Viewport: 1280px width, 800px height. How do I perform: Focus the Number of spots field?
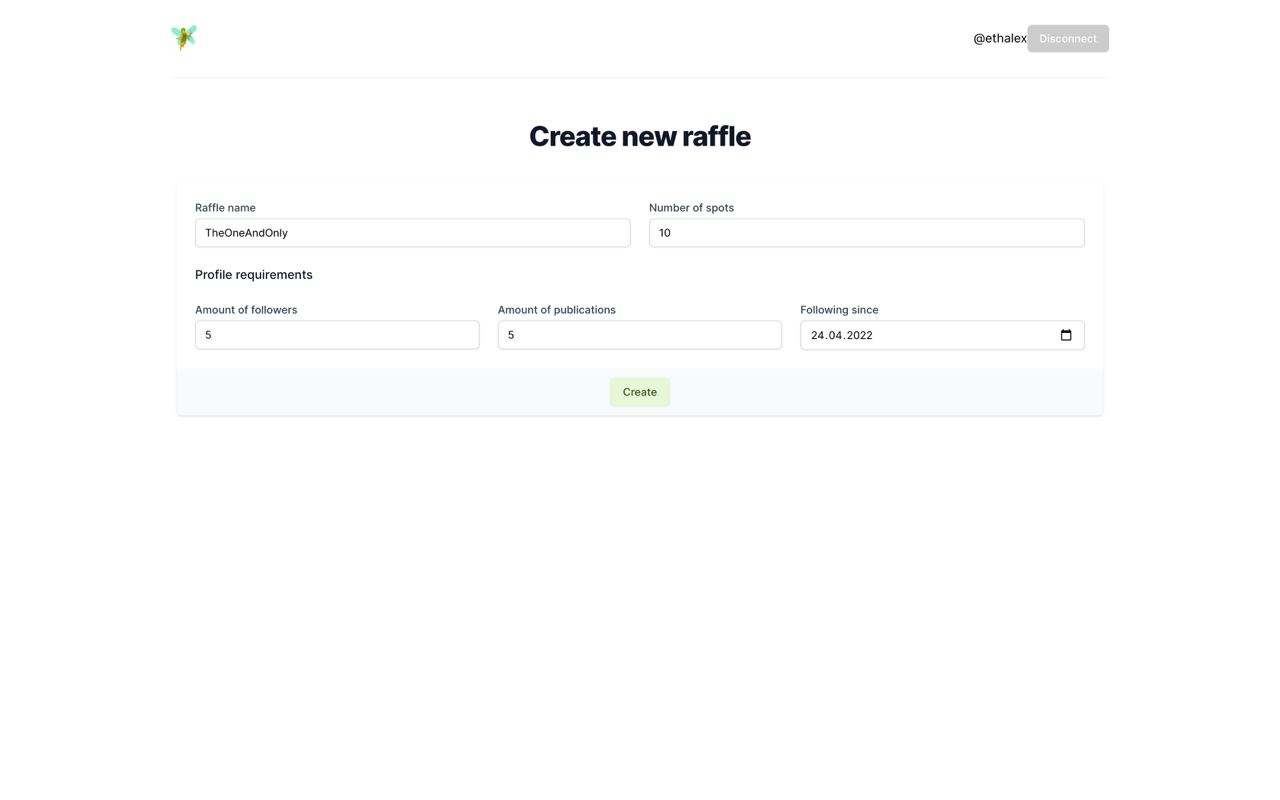point(867,233)
